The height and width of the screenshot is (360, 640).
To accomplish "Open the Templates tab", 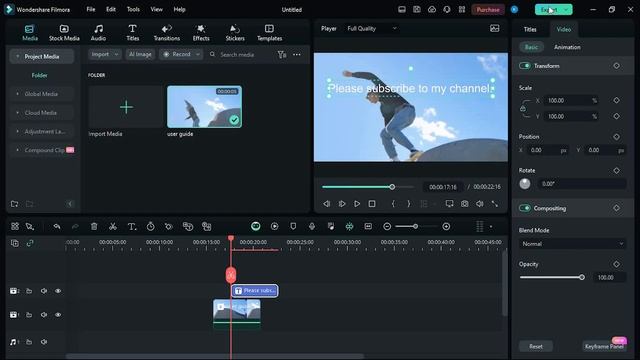I will tap(269, 33).
